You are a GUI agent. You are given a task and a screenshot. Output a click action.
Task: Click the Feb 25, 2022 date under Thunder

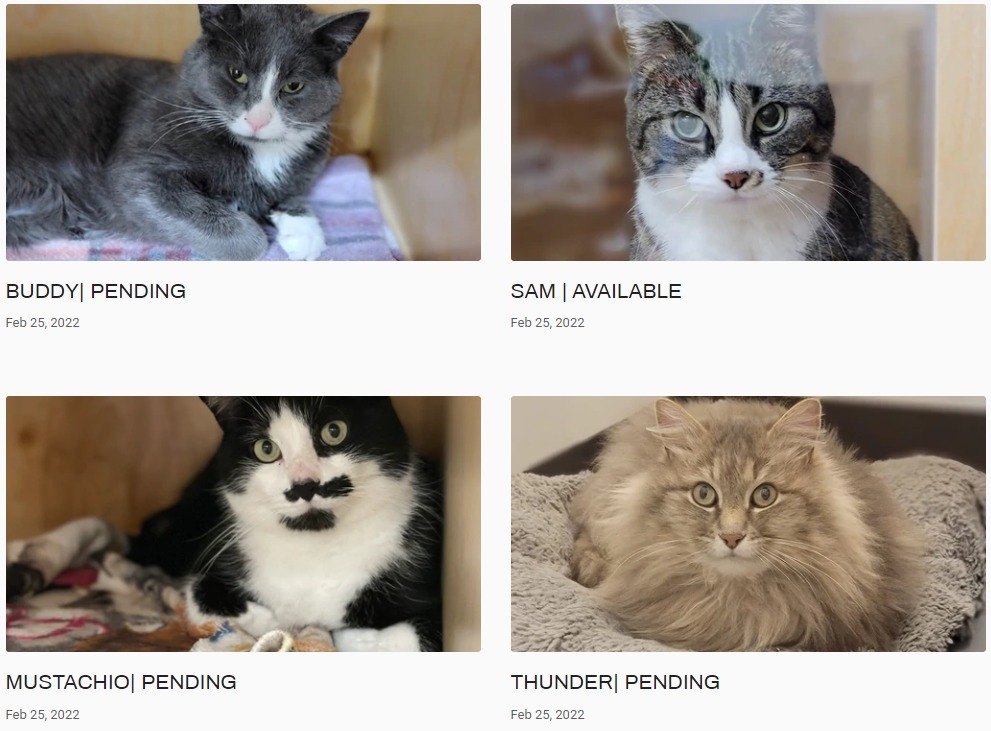tap(547, 715)
